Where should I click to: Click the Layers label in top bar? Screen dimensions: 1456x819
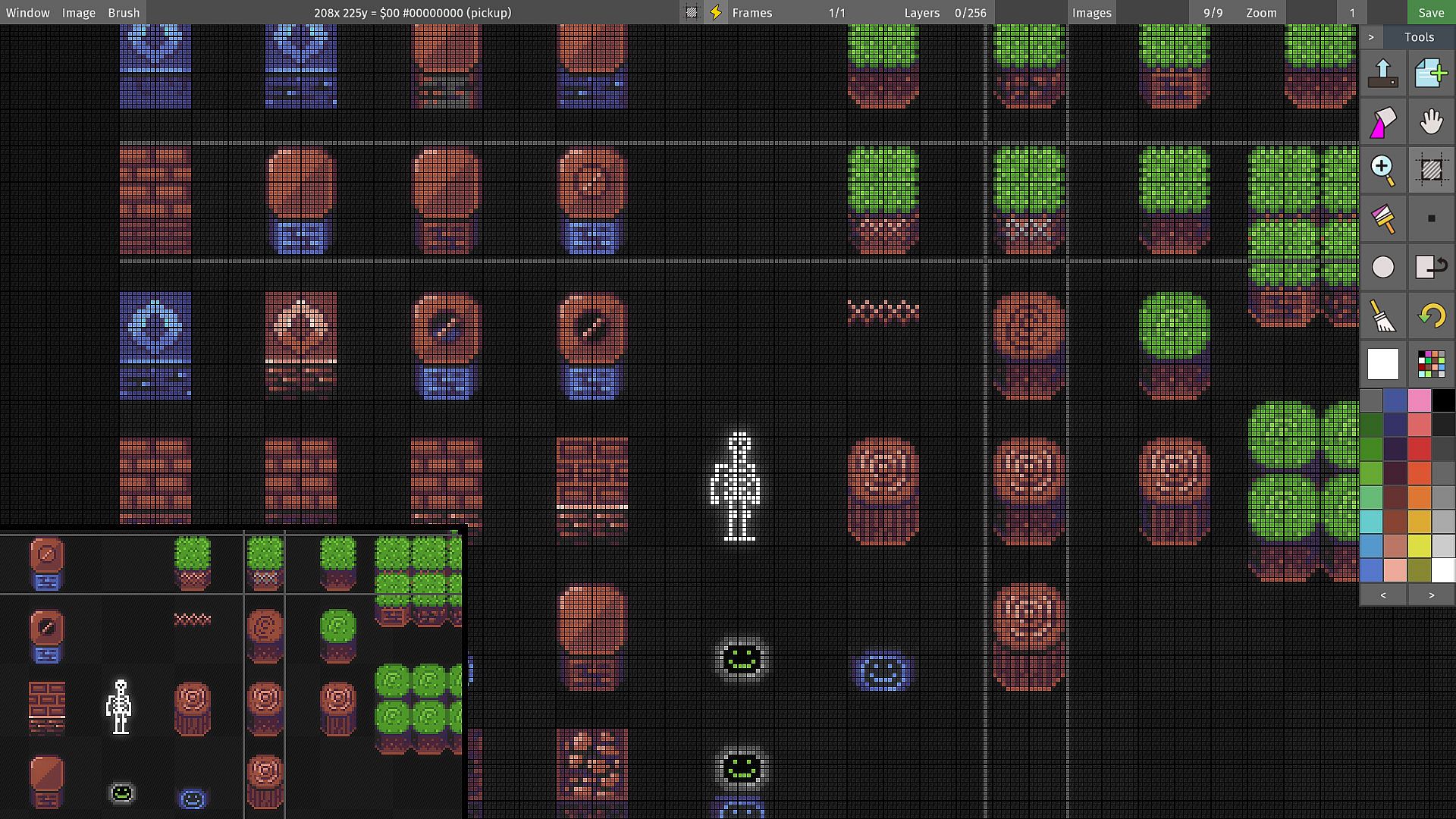[921, 12]
